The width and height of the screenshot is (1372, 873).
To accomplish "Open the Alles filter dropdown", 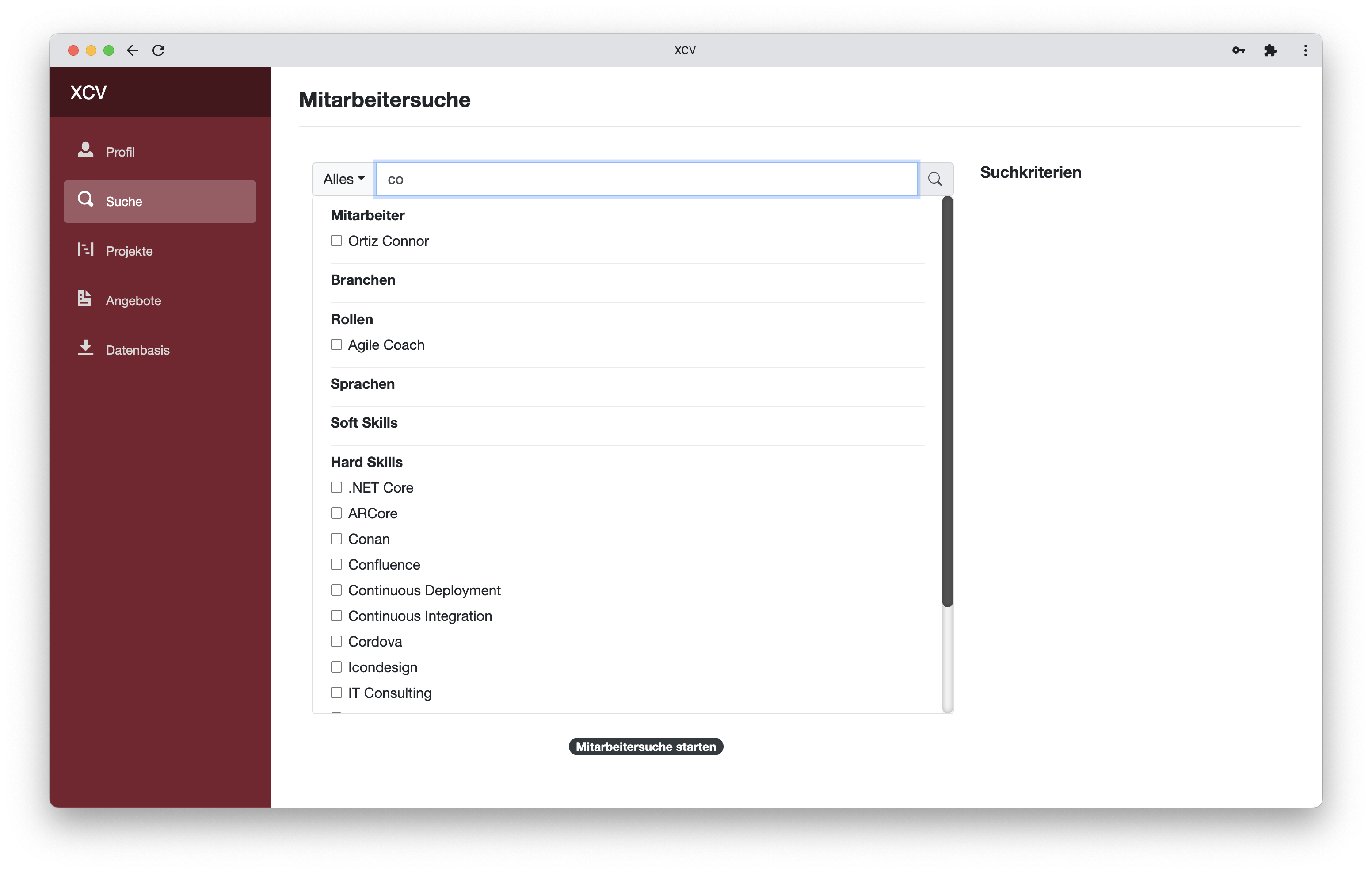I will [x=344, y=179].
